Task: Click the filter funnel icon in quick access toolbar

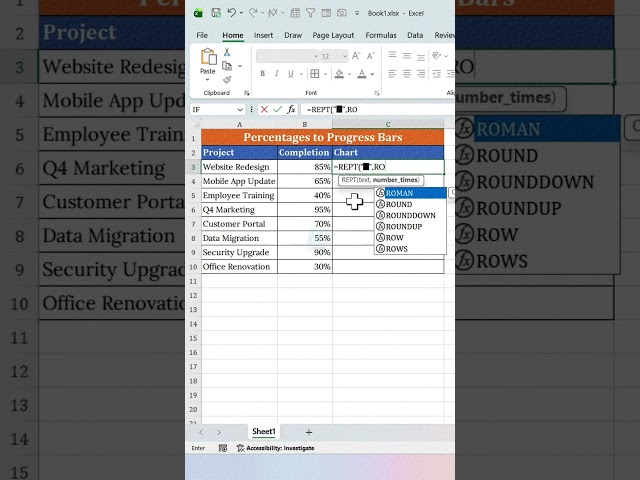Action: (x=311, y=13)
